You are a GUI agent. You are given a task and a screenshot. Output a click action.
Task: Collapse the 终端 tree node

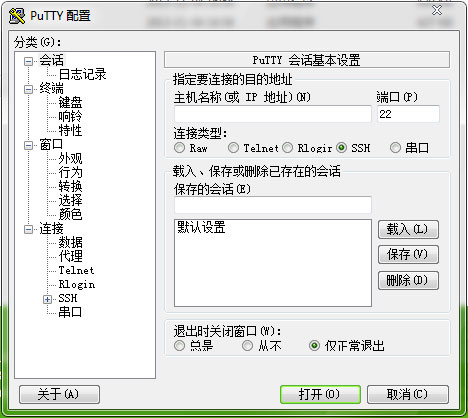point(29,89)
